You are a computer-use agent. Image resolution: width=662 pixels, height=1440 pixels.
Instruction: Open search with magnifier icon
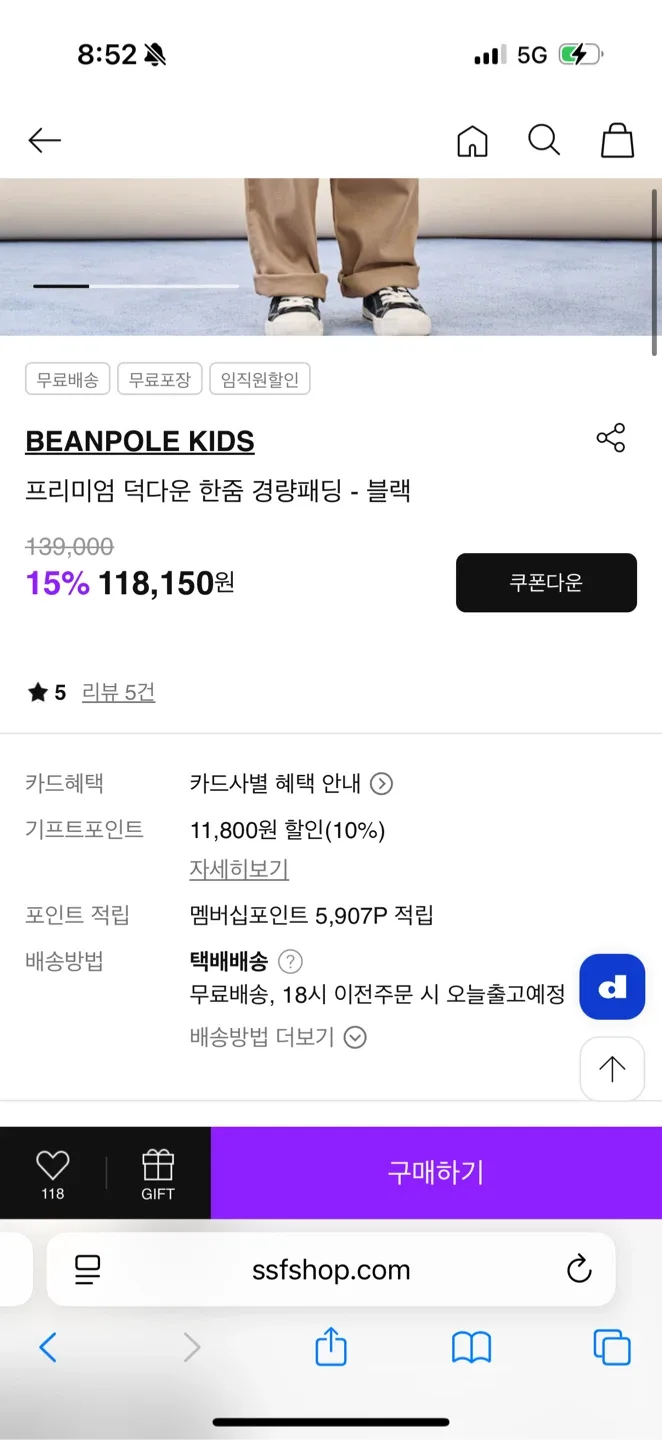click(x=544, y=140)
